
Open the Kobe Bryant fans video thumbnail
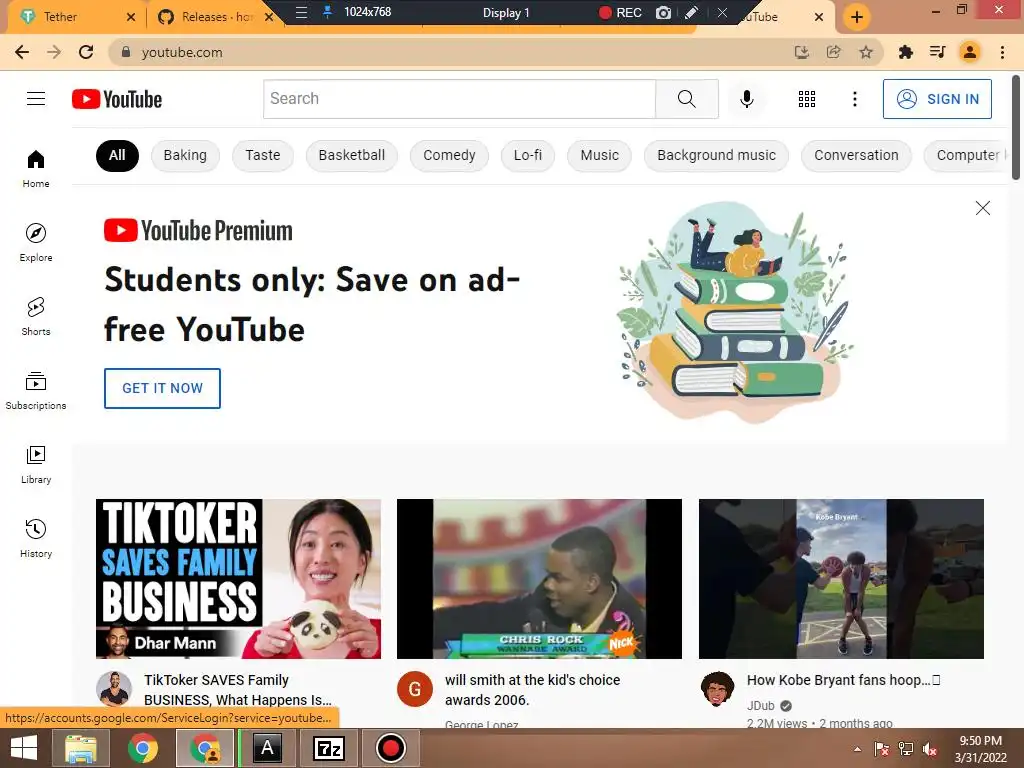click(841, 579)
